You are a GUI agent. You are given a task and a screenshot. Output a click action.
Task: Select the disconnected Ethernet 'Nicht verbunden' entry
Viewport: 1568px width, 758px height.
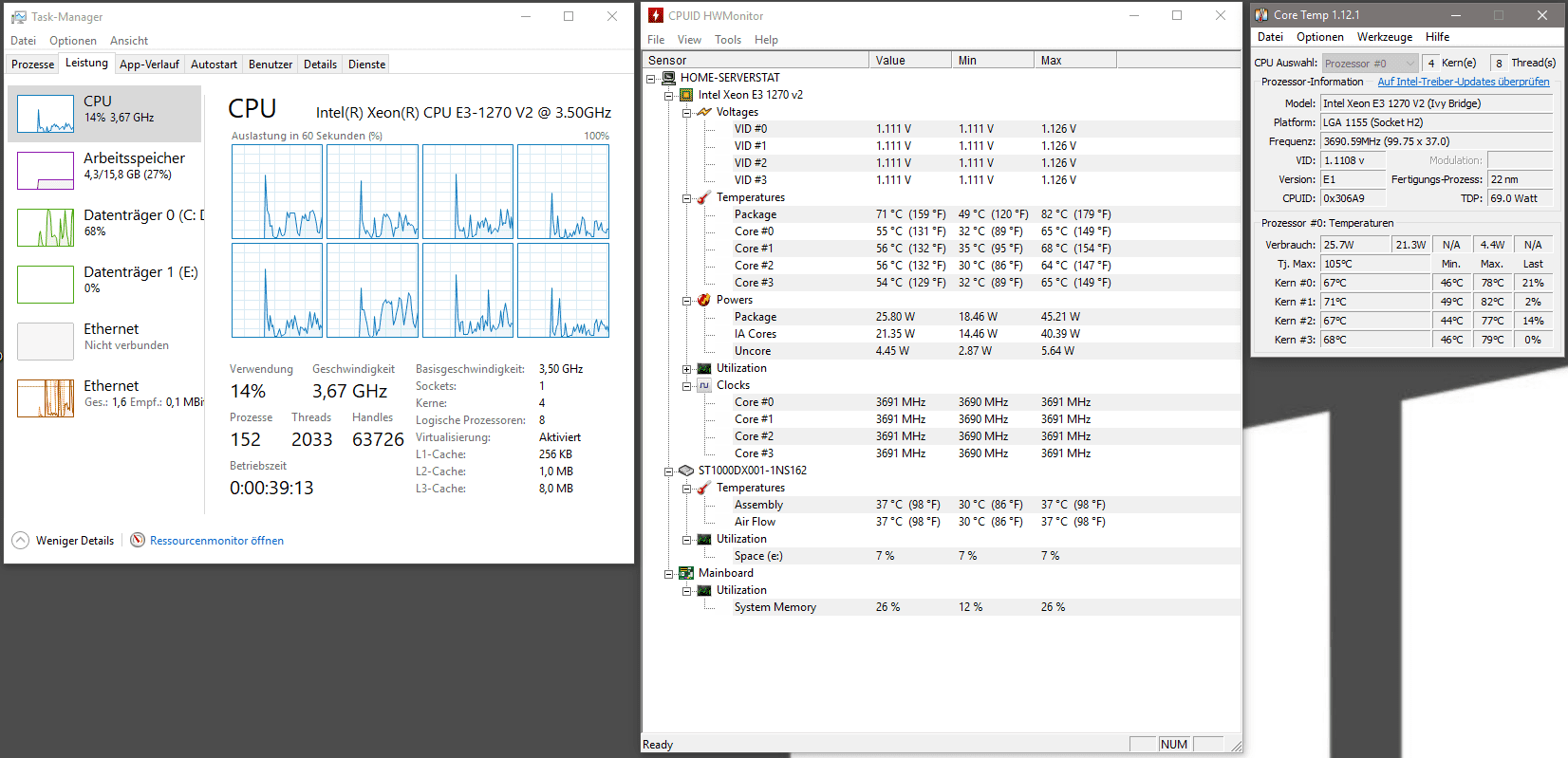pos(105,342)
